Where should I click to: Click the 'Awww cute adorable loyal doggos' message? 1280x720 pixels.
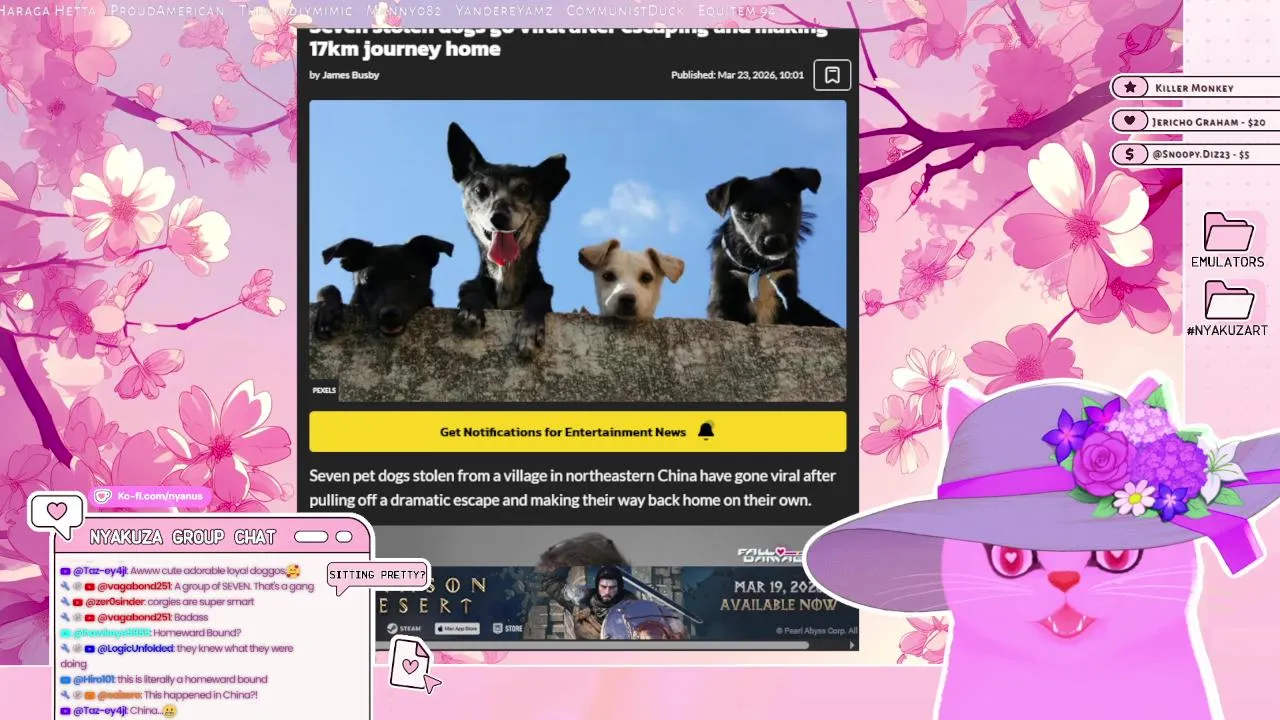pyautogui.click(x=208, y=571)
